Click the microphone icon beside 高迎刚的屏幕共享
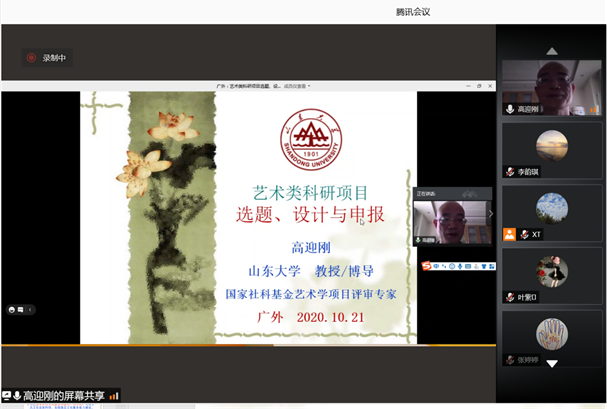This screenshot has width=607, height=409. click(x=18, y=396)
